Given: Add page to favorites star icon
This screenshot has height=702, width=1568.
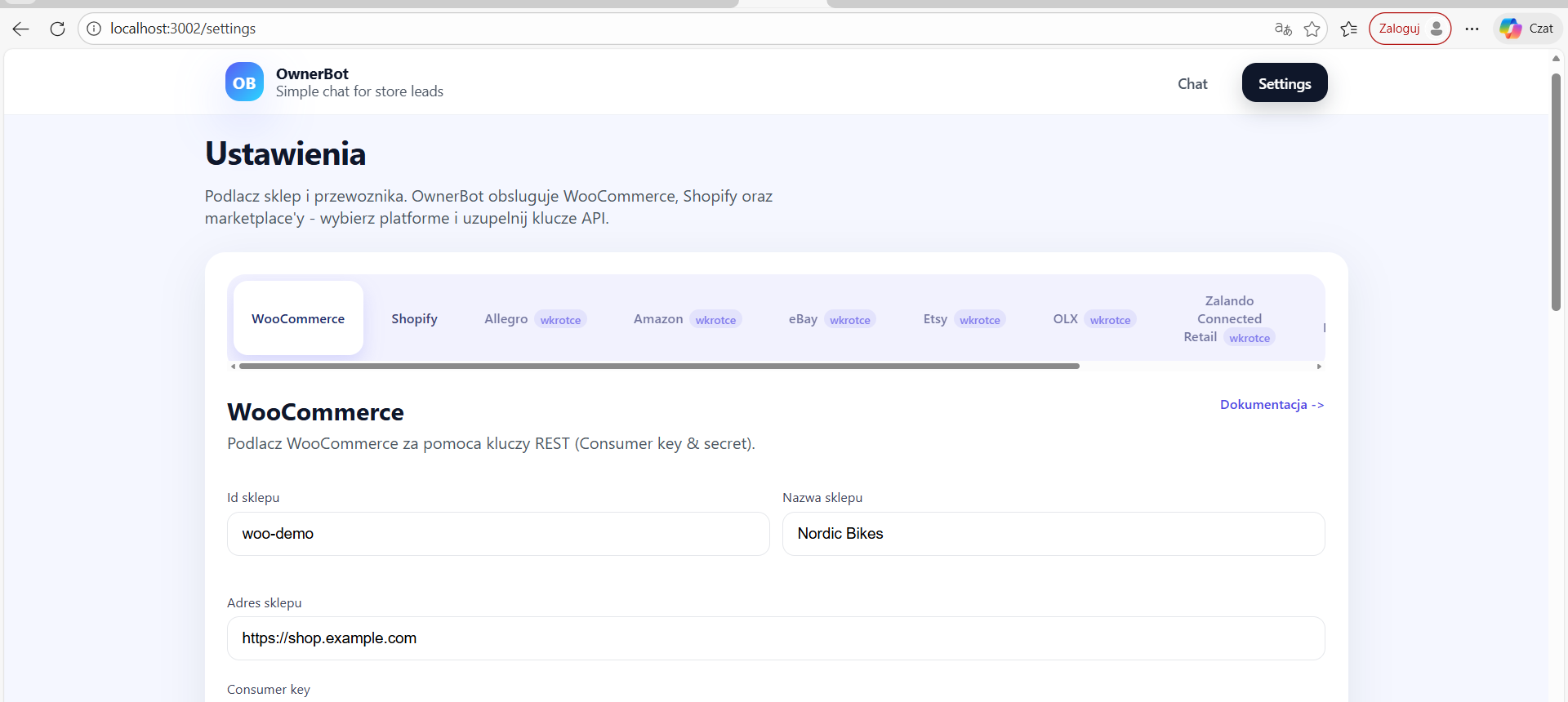Looking at the screenshot, I should pyautogui.click(x=1312, y=29).
